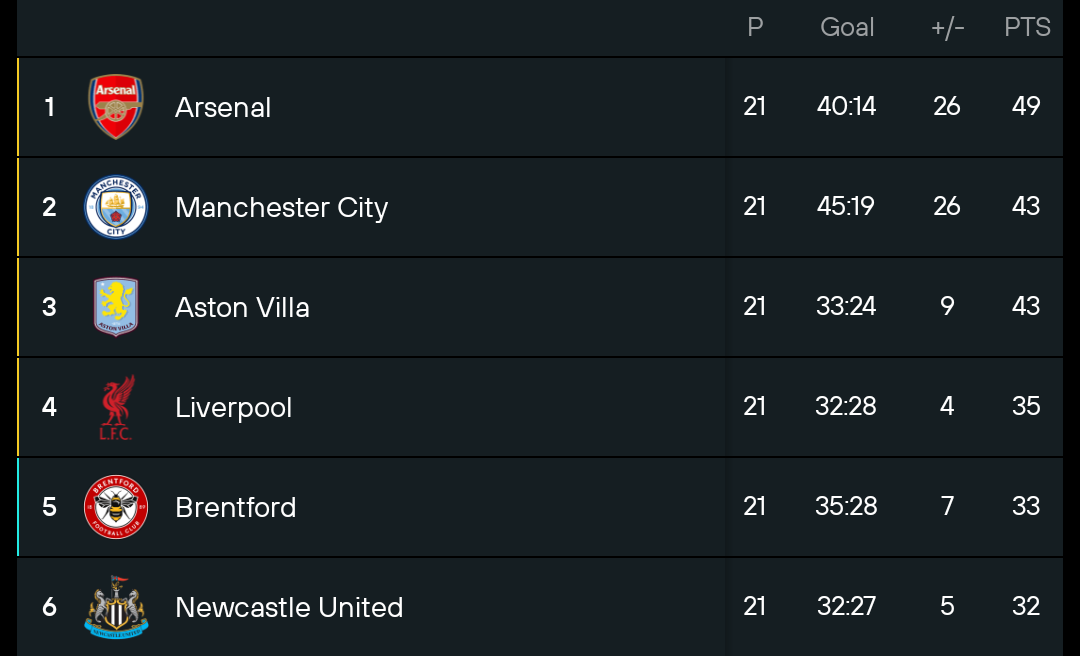Select Arsenal's 49 points cell
This screenshot has height=656, width=1080.
pyautogui.click(x=1026, y=106)
